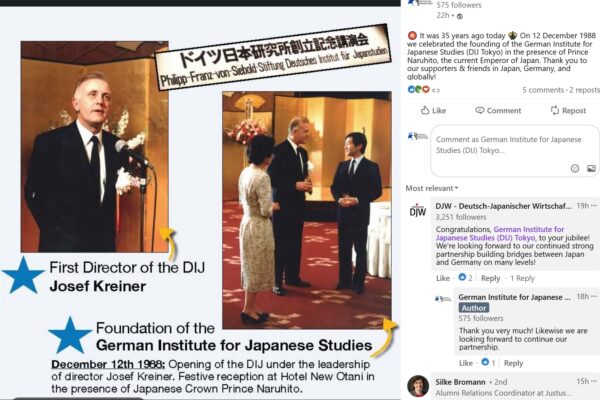Screen dimensions: 600x400
Task: Follow the German Institute for Japanese Studies mention link
Action: [x=500, y=233]
